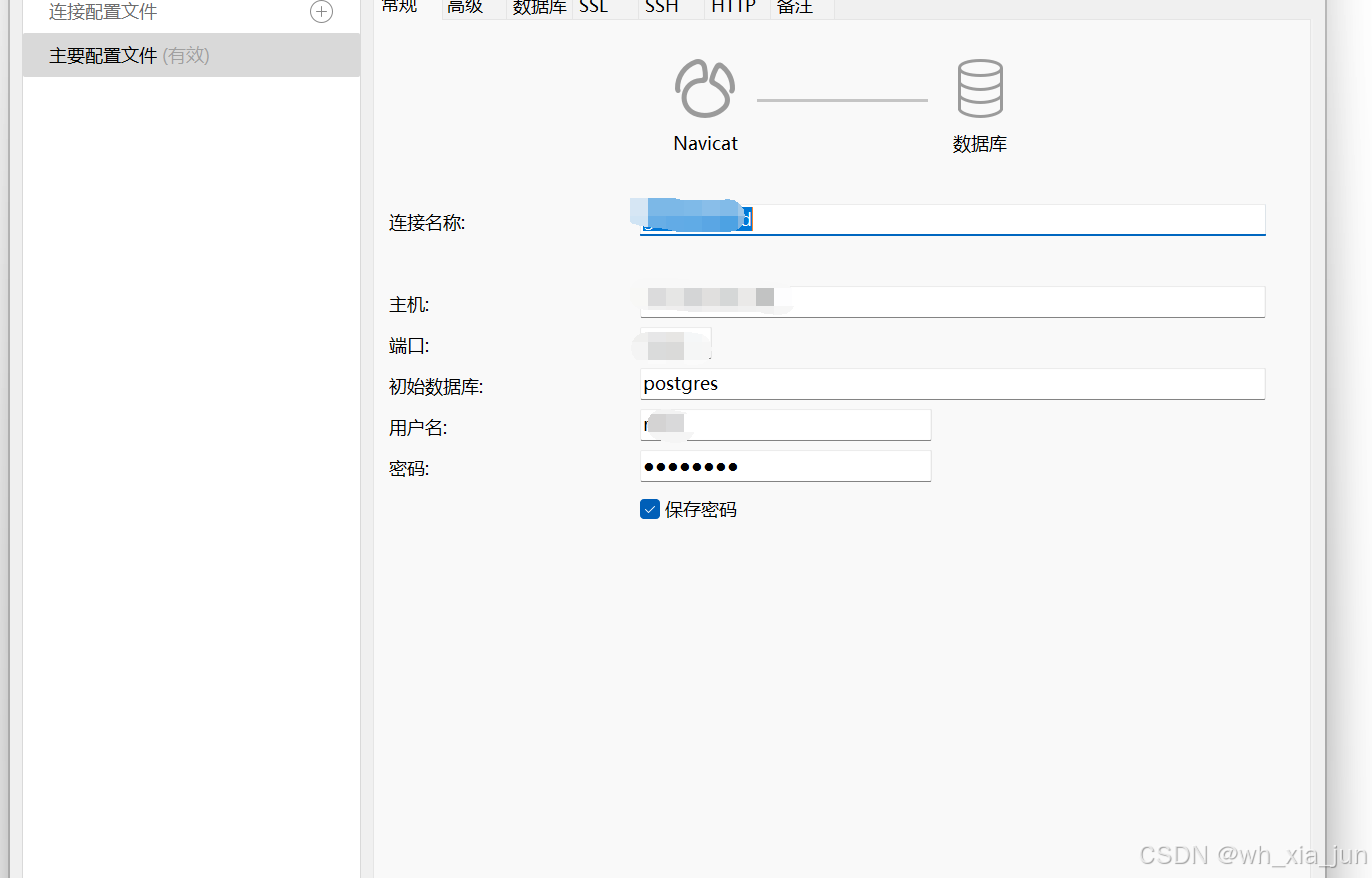Click the 初始数据库 field showing postgres

(x=950, y=384)
